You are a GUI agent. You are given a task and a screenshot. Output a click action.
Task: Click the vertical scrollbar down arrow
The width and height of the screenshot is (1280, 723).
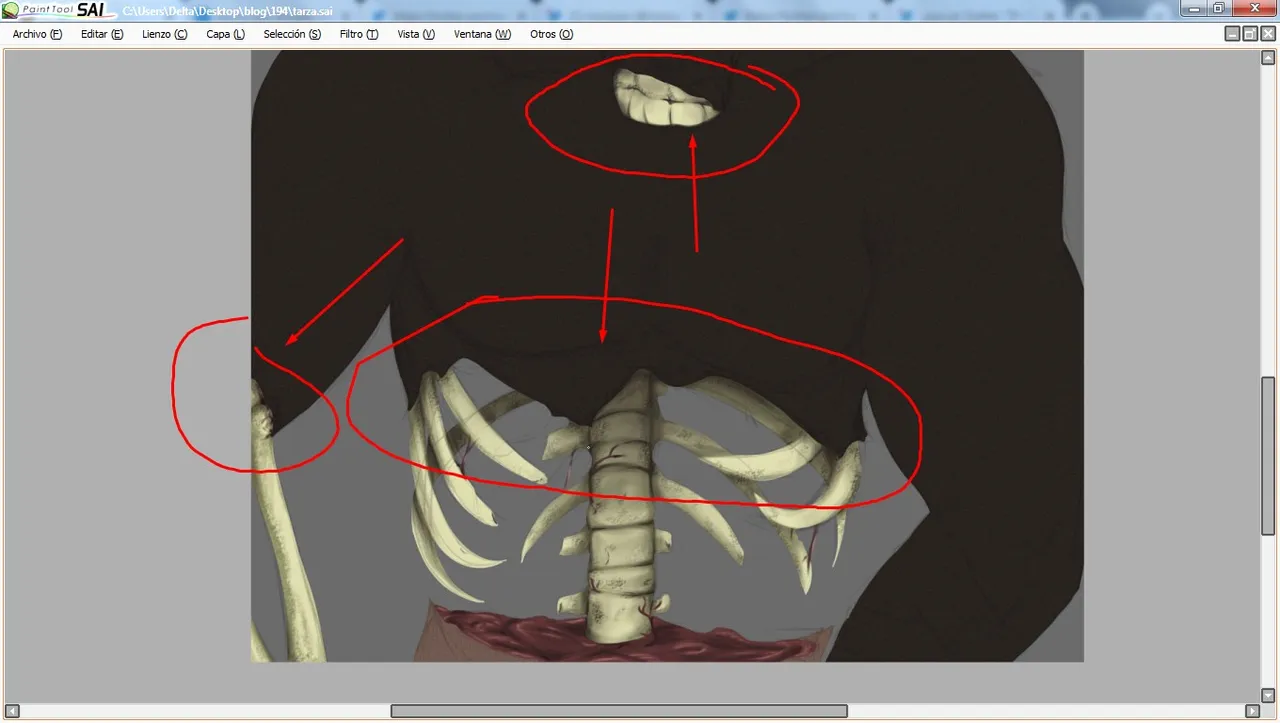pyautogui.click(x=1268, y=695)
